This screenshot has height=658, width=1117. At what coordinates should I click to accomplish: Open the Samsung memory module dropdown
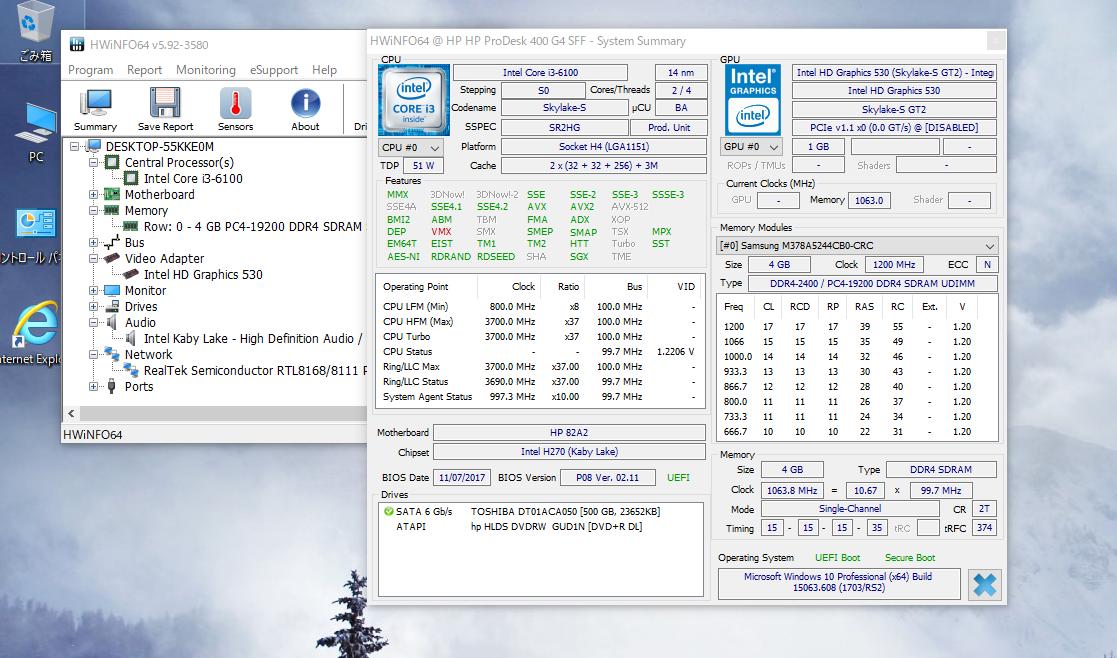(857, 245)
